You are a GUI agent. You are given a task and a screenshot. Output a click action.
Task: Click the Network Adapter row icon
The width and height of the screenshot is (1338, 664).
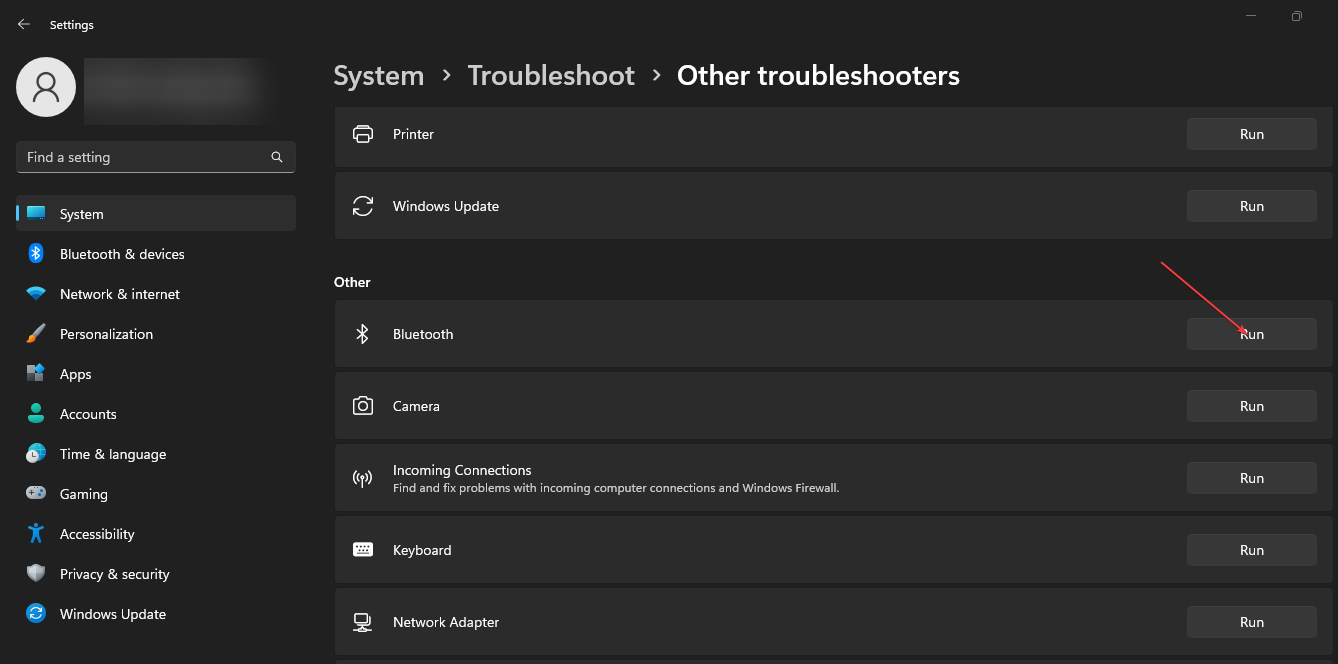point(363,622)
